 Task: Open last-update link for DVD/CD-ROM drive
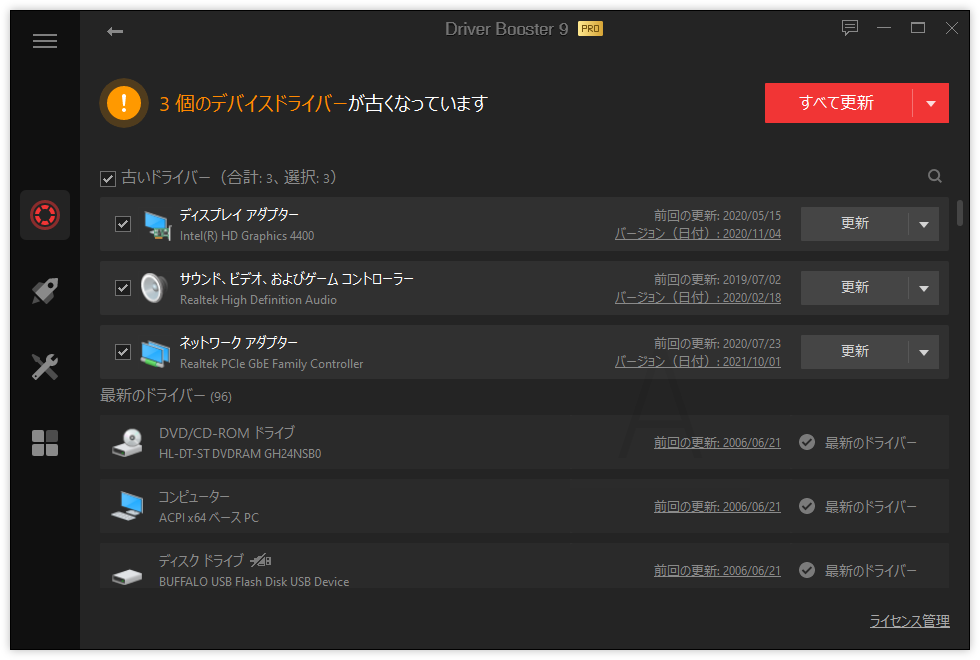(717, 442)
